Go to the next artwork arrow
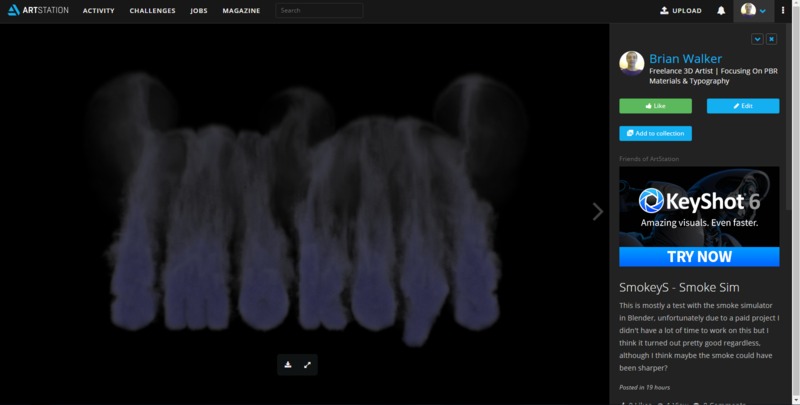 coord(598,211)
